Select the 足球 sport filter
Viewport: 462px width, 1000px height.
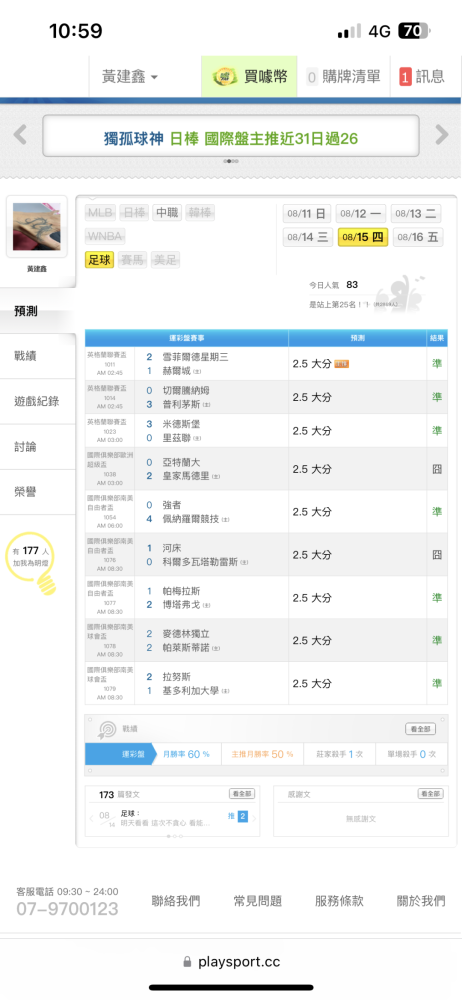[100, 260]
